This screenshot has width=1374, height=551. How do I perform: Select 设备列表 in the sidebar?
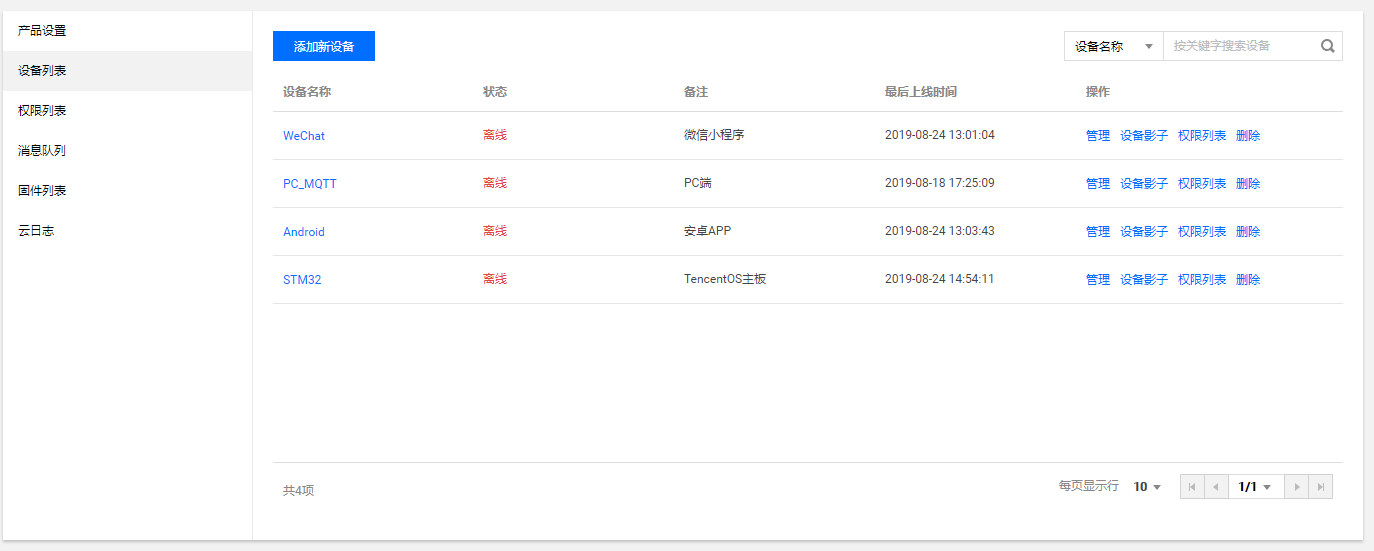click(x=126, y=71)
